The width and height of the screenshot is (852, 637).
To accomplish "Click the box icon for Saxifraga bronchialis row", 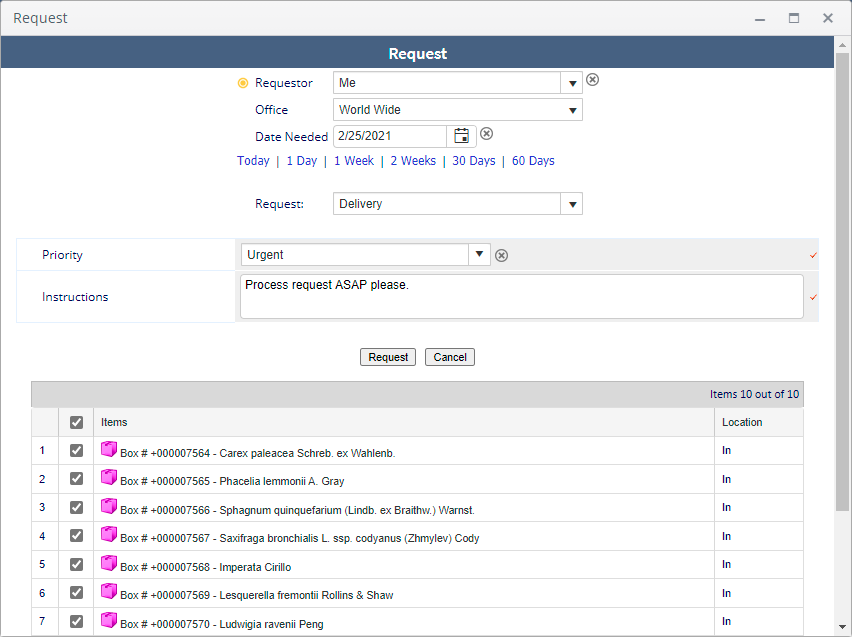I will [x=109, y=534].
